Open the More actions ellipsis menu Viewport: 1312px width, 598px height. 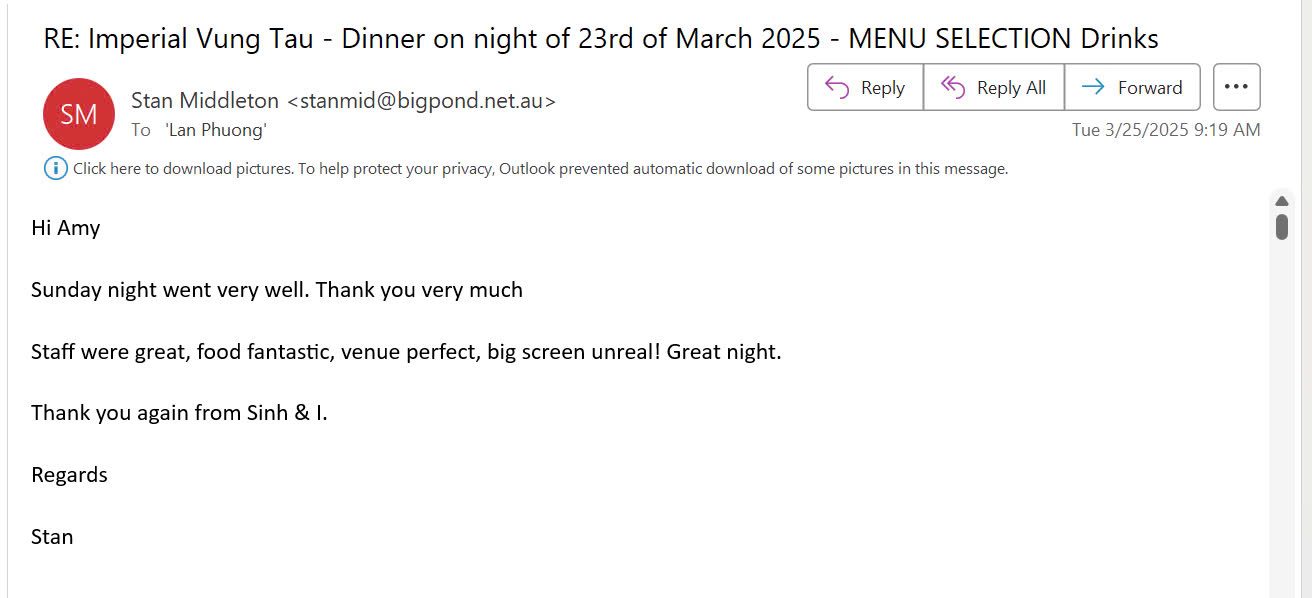1236,87
